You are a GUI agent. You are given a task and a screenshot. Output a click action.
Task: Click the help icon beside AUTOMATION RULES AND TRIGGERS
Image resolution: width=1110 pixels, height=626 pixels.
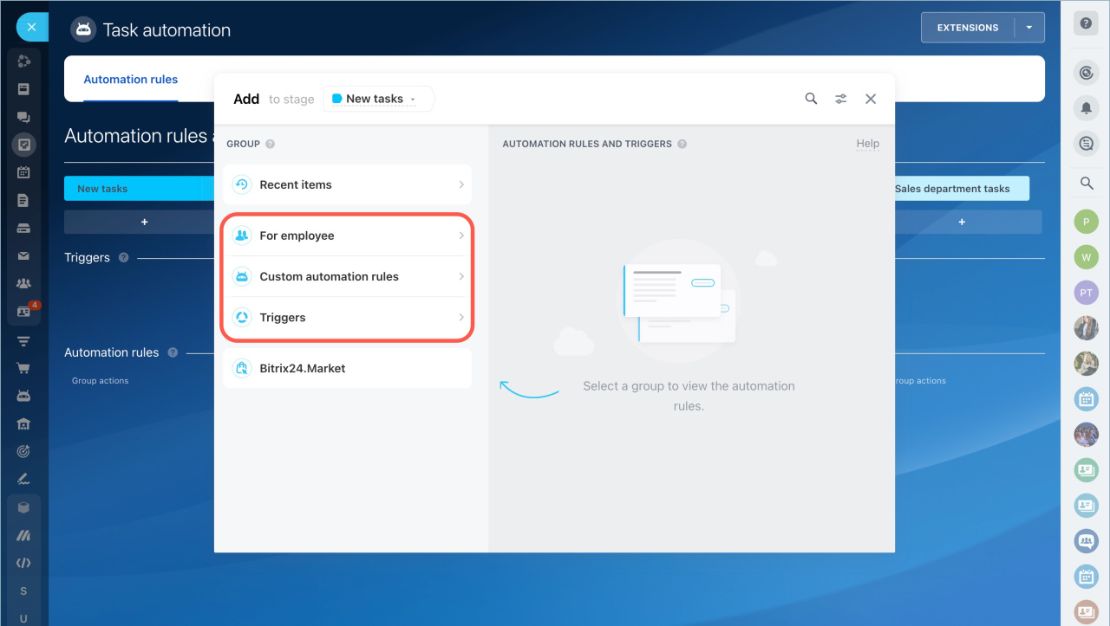(682, 144)
